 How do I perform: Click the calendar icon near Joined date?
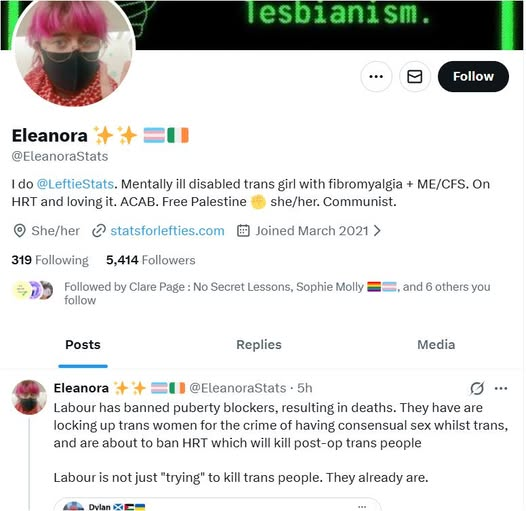click(243, 231)
